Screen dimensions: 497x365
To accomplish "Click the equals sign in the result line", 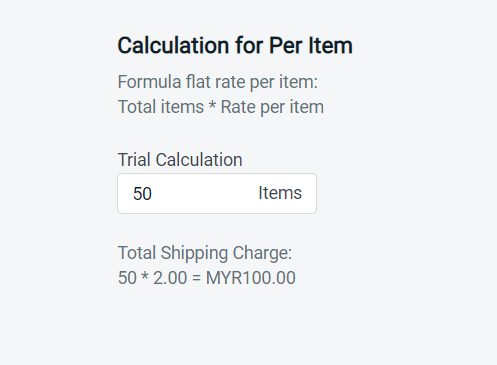I will coord(196,278).
